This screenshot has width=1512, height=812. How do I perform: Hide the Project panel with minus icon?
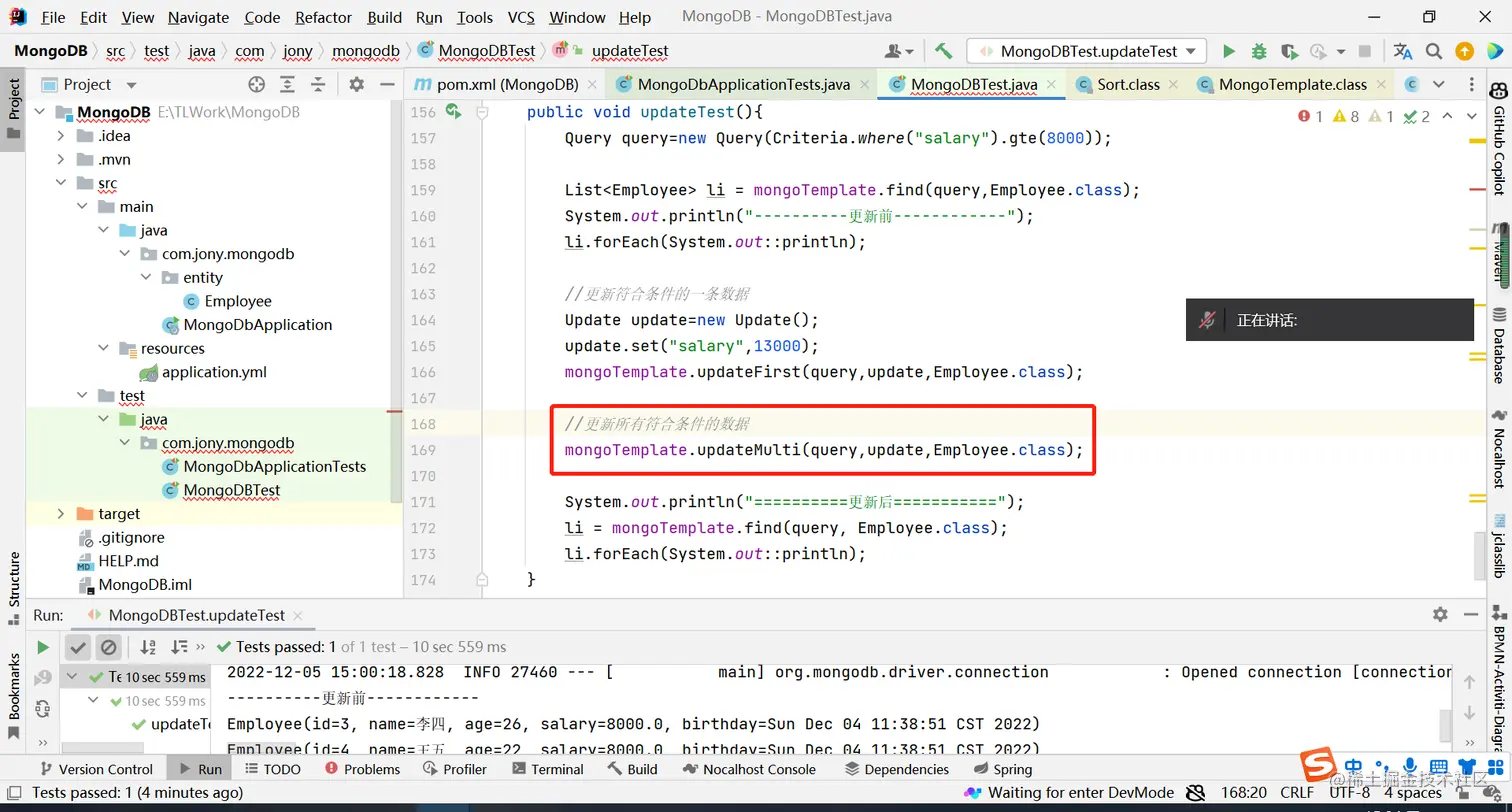(387, 85)
